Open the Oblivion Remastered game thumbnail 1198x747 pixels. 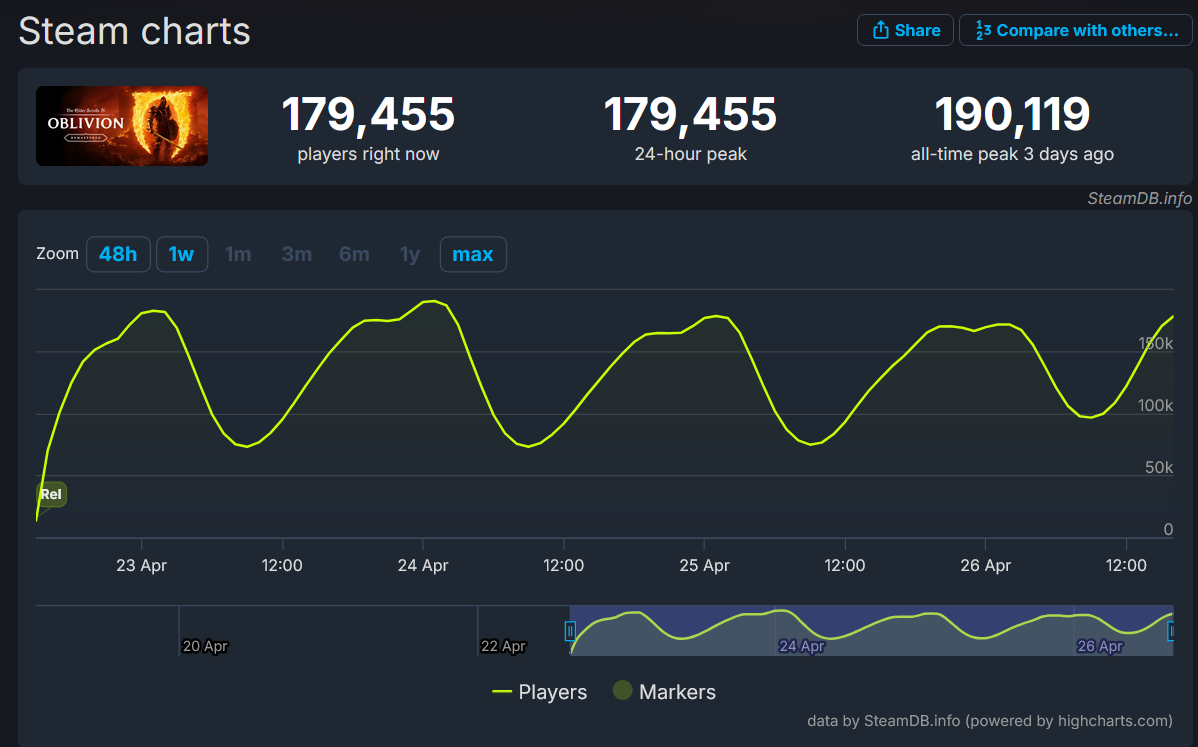click(122, 126)
